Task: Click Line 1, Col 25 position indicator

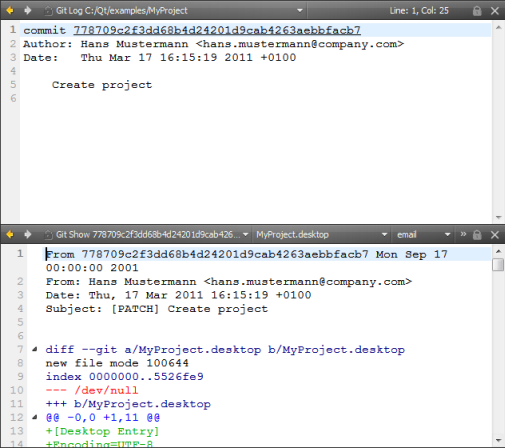Action: (x=419, y=11)
